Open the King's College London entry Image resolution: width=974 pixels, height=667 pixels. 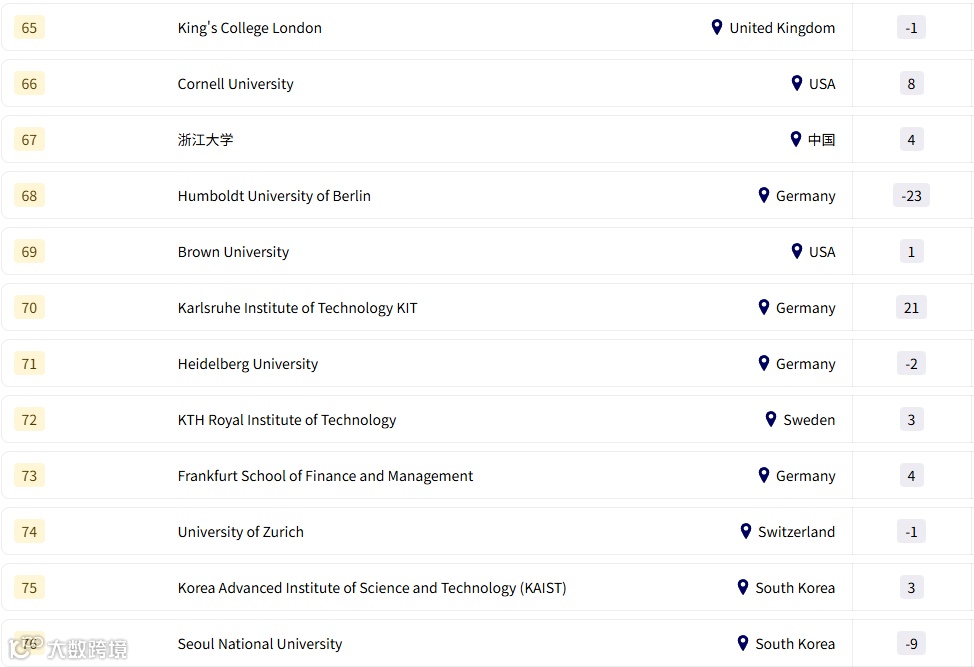(249, 28)
